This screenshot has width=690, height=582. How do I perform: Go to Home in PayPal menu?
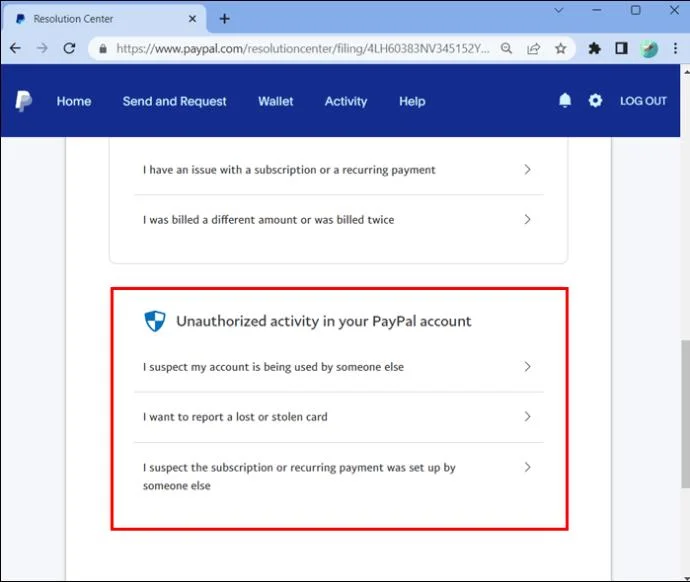click(x=74, y=101)
